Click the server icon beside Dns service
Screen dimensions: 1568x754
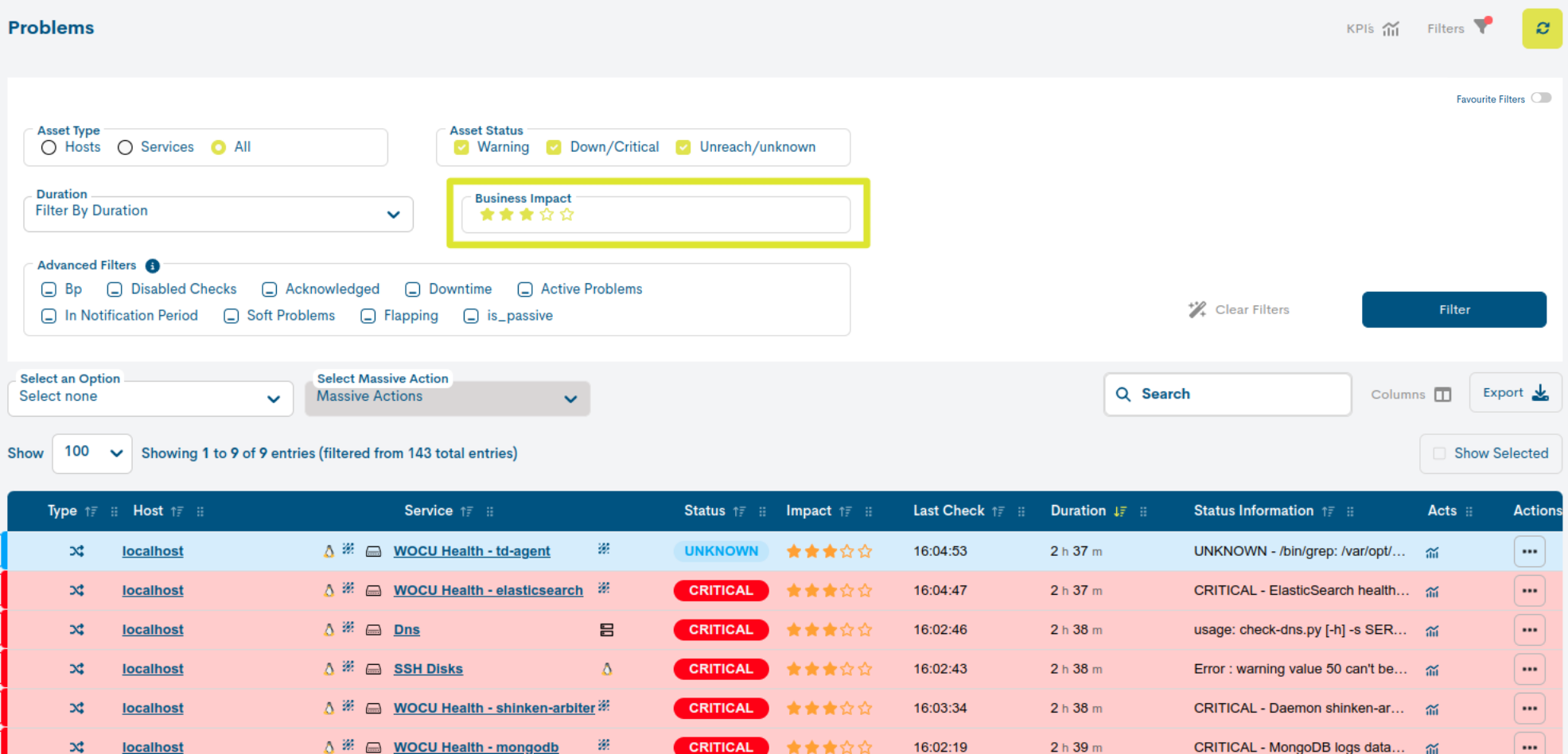606,630
